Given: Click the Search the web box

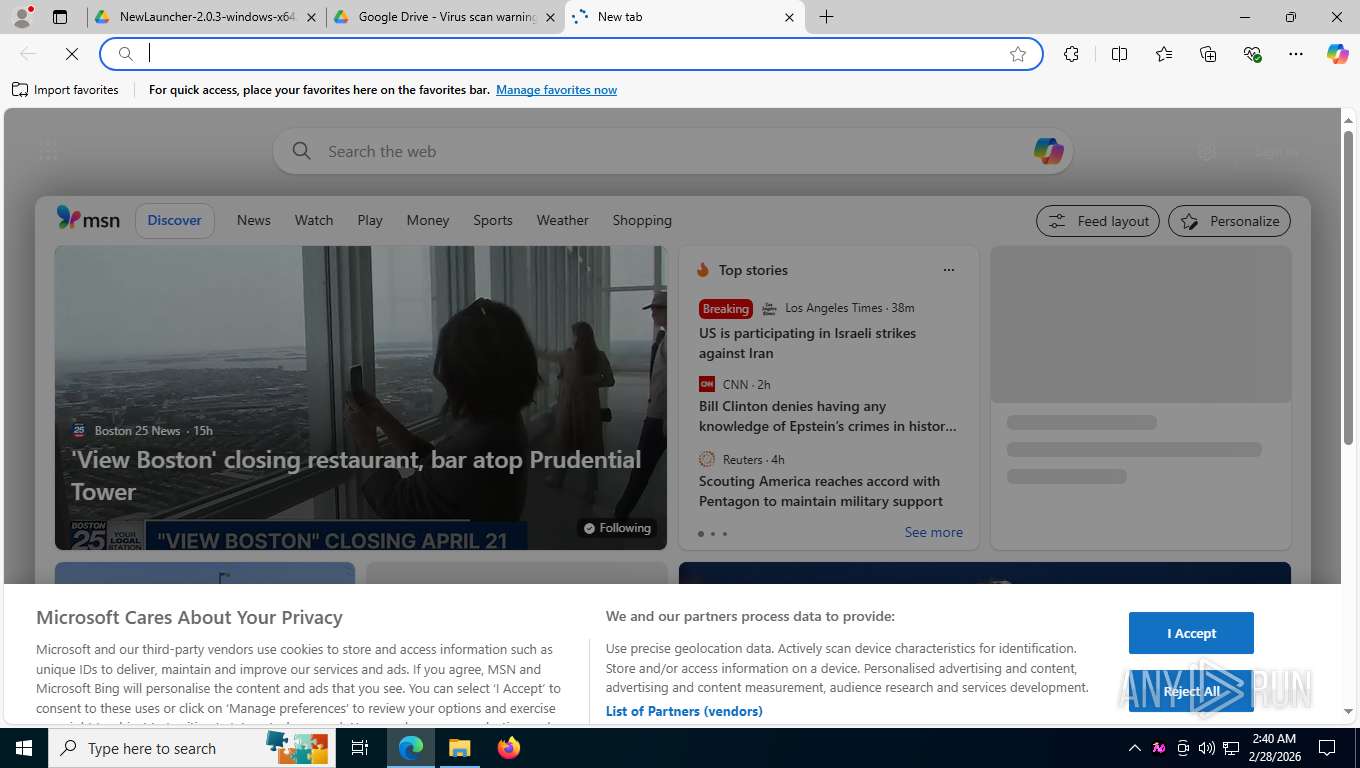Looking at the screenshot, I should coord(672,151).
